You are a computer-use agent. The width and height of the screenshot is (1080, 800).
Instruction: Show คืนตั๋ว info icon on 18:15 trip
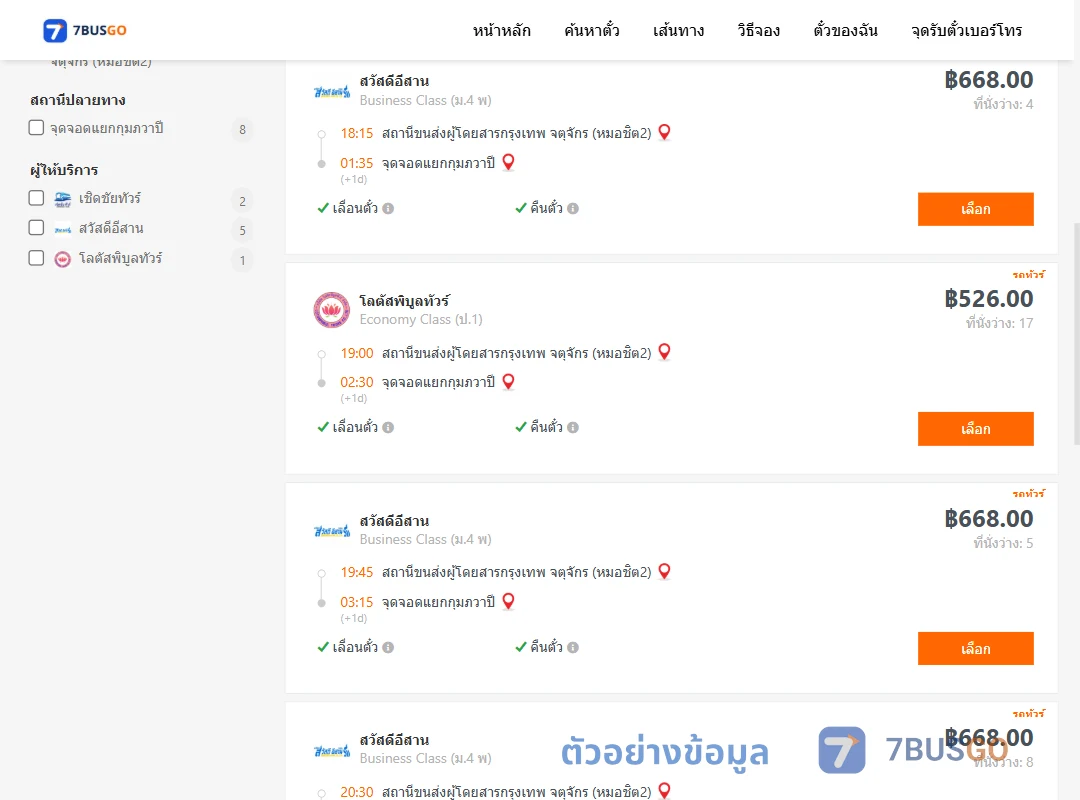pyautogui.click(x=573, y=208)
